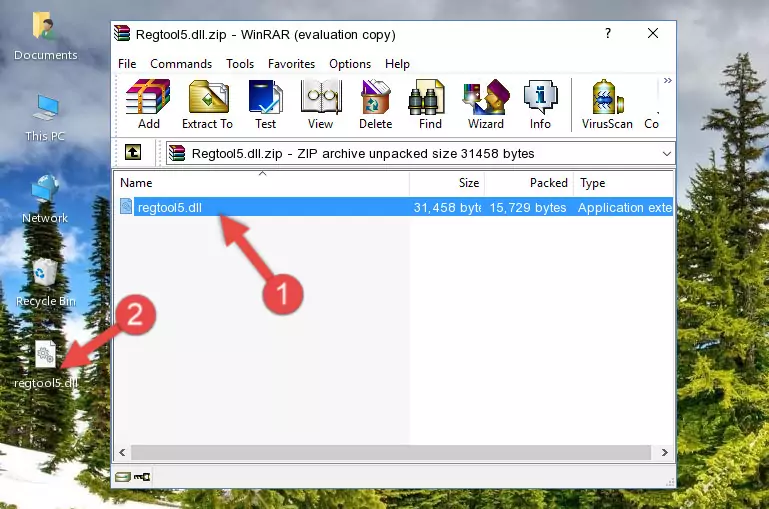
Task: Open the Commands menu
Action: coord(181,64)
